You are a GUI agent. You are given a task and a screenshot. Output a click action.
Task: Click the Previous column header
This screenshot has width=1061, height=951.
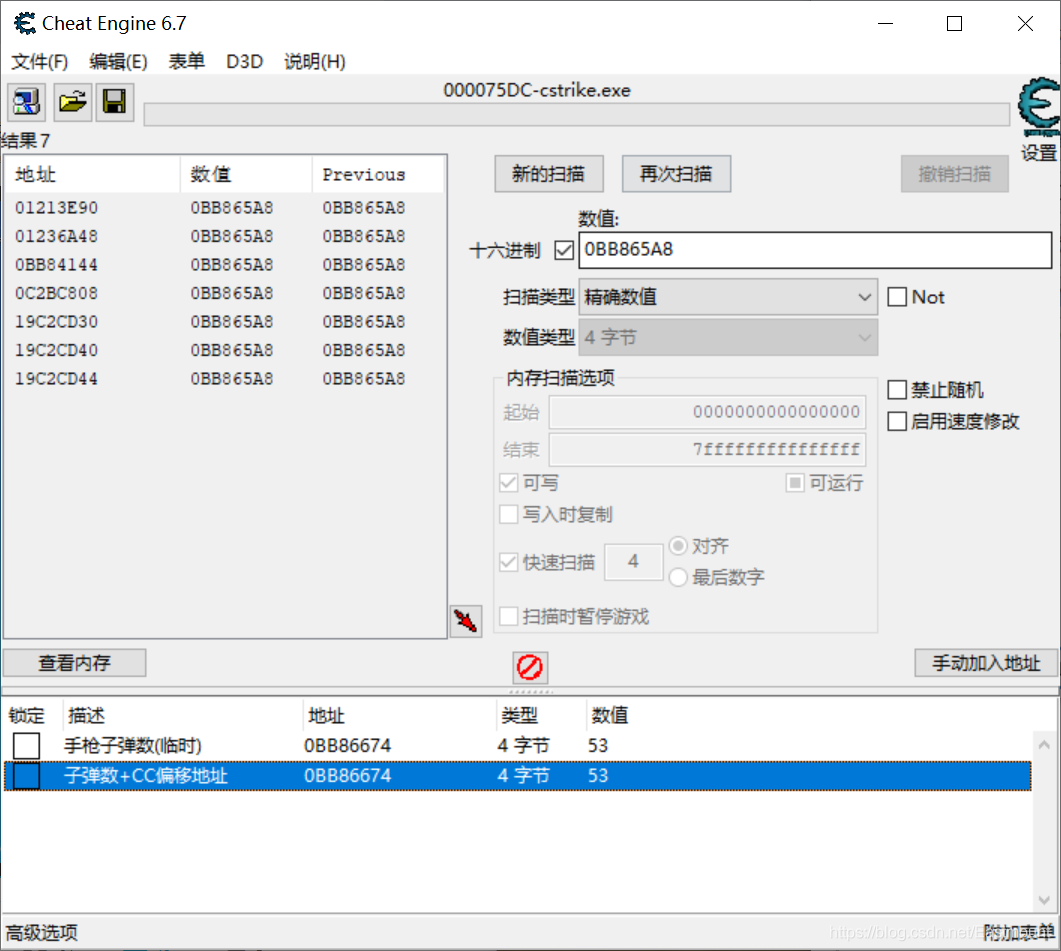(x=378, y=175)
